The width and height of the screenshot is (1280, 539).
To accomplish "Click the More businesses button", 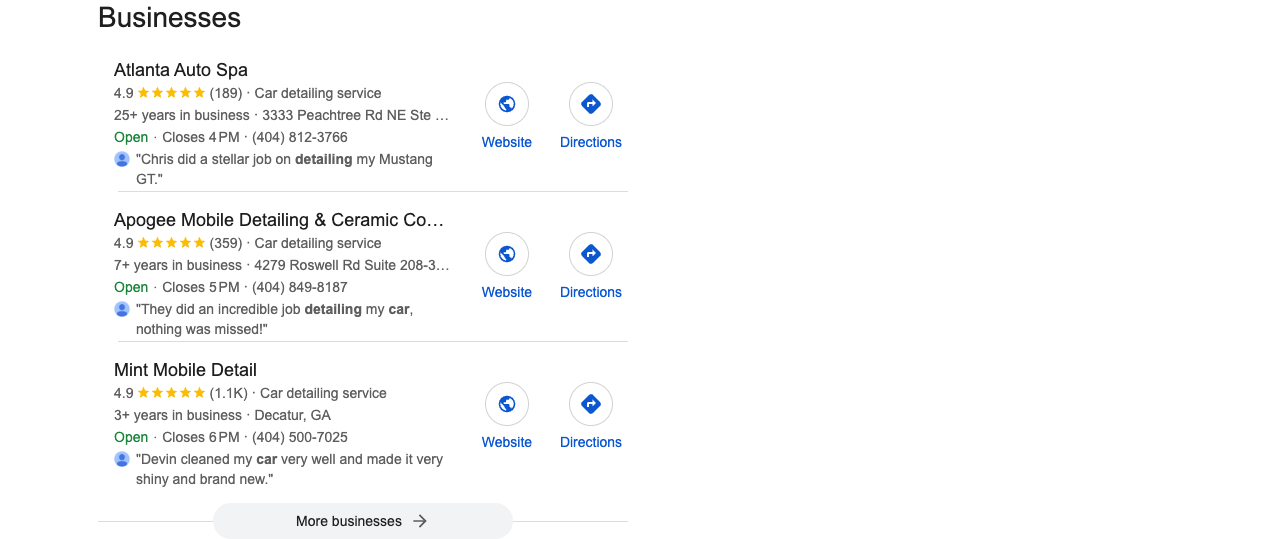I will pos(363,521).
